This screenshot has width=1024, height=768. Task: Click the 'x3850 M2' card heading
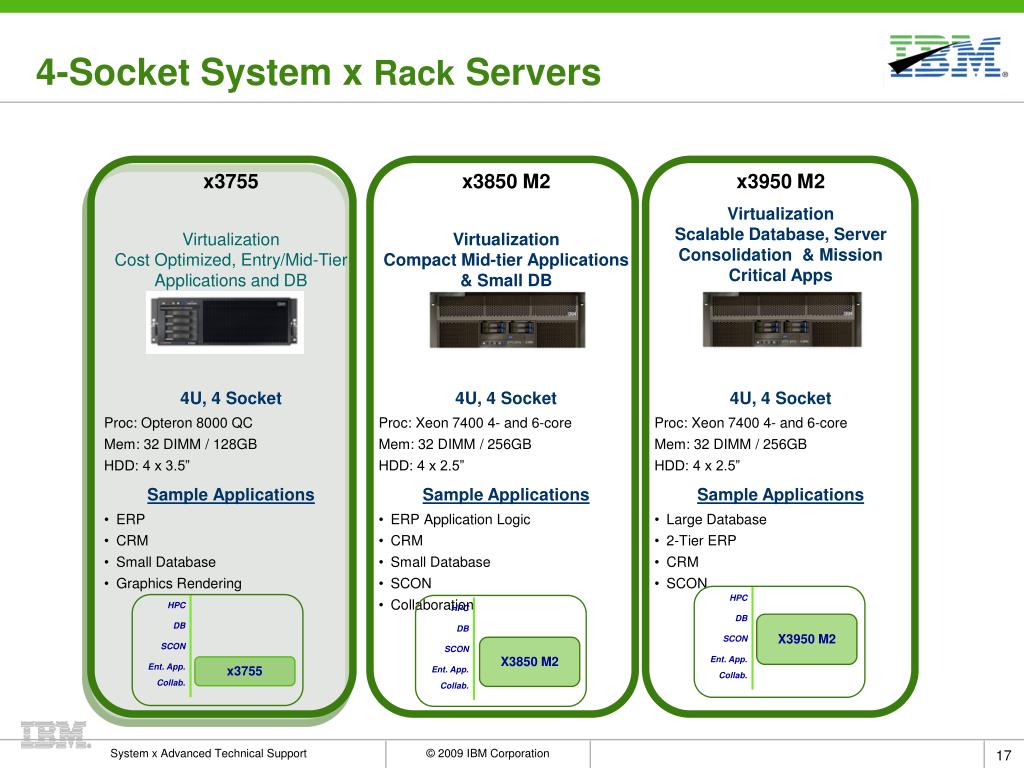pyautogui.click(x=506, y=182)
